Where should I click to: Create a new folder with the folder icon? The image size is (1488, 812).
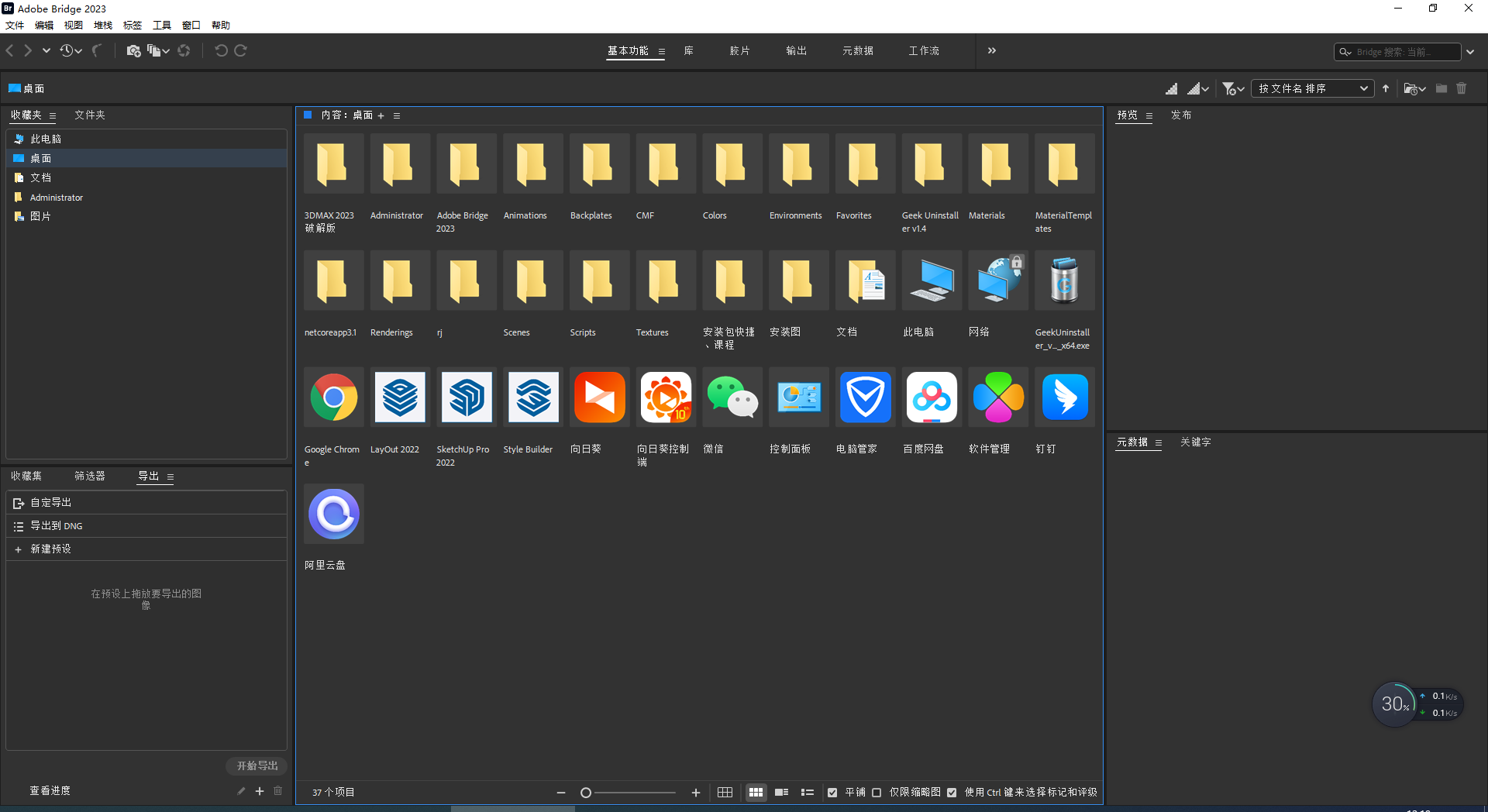click(1441, 88)
